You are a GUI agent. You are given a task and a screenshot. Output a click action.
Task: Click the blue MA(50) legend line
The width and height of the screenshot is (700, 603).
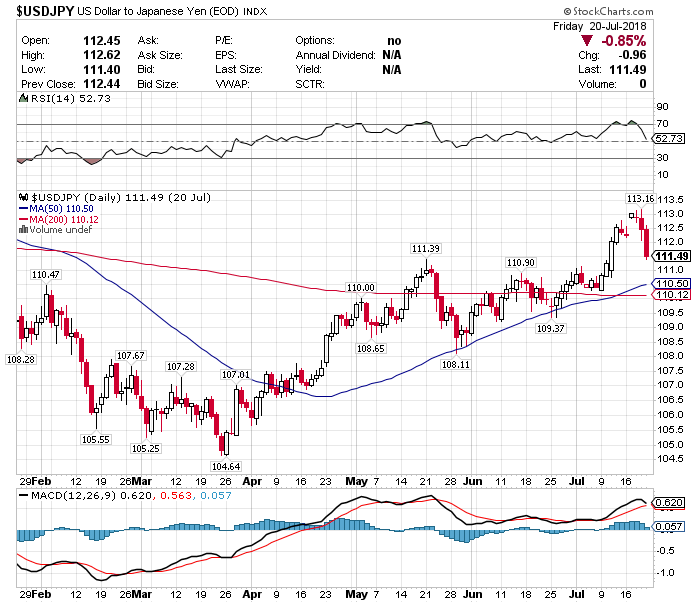pyautogui.click(x=23, y=208)
